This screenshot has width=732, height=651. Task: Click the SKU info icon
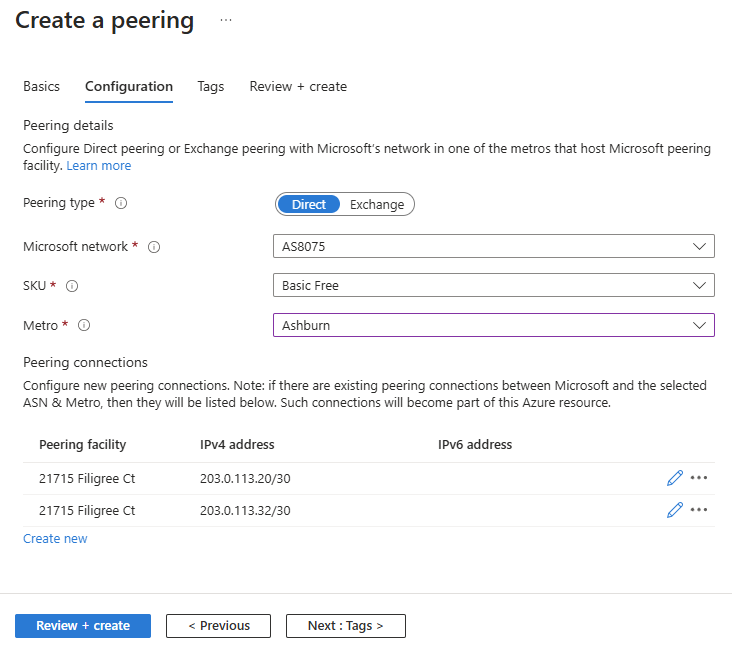coord(72,286)
